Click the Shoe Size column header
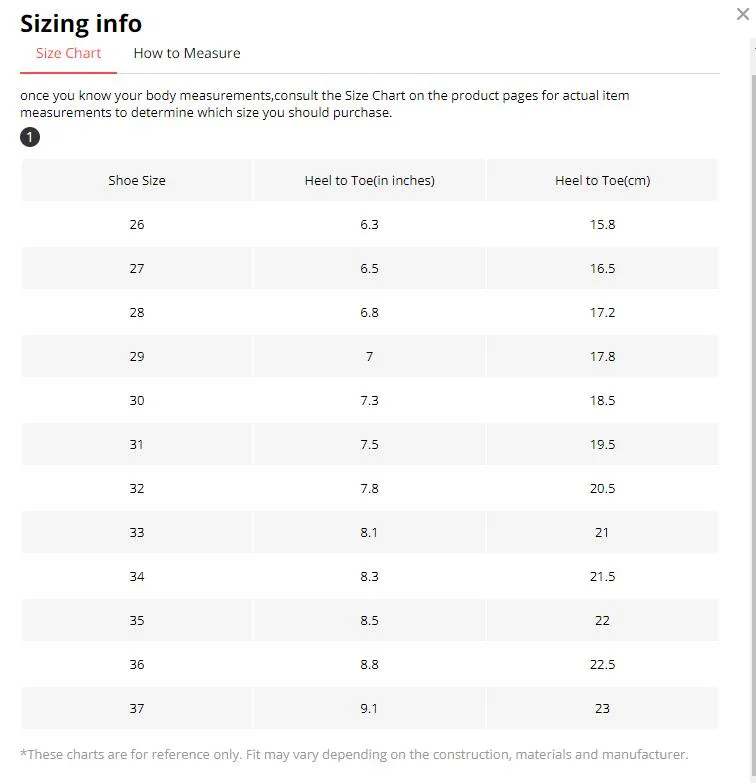This screenshot has height=783, width=756. click(137, 180)
